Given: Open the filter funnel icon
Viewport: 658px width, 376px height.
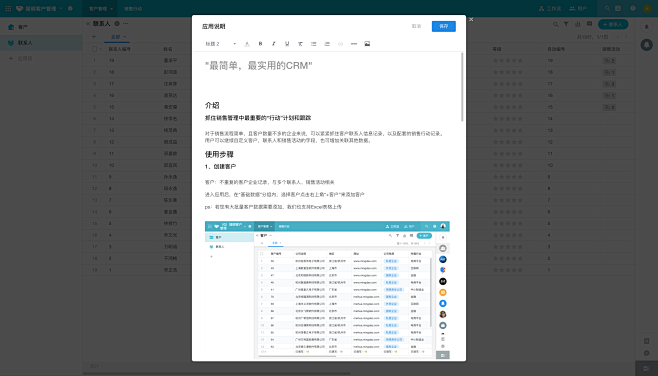Looking at the screenshot, I should point(566,24).
